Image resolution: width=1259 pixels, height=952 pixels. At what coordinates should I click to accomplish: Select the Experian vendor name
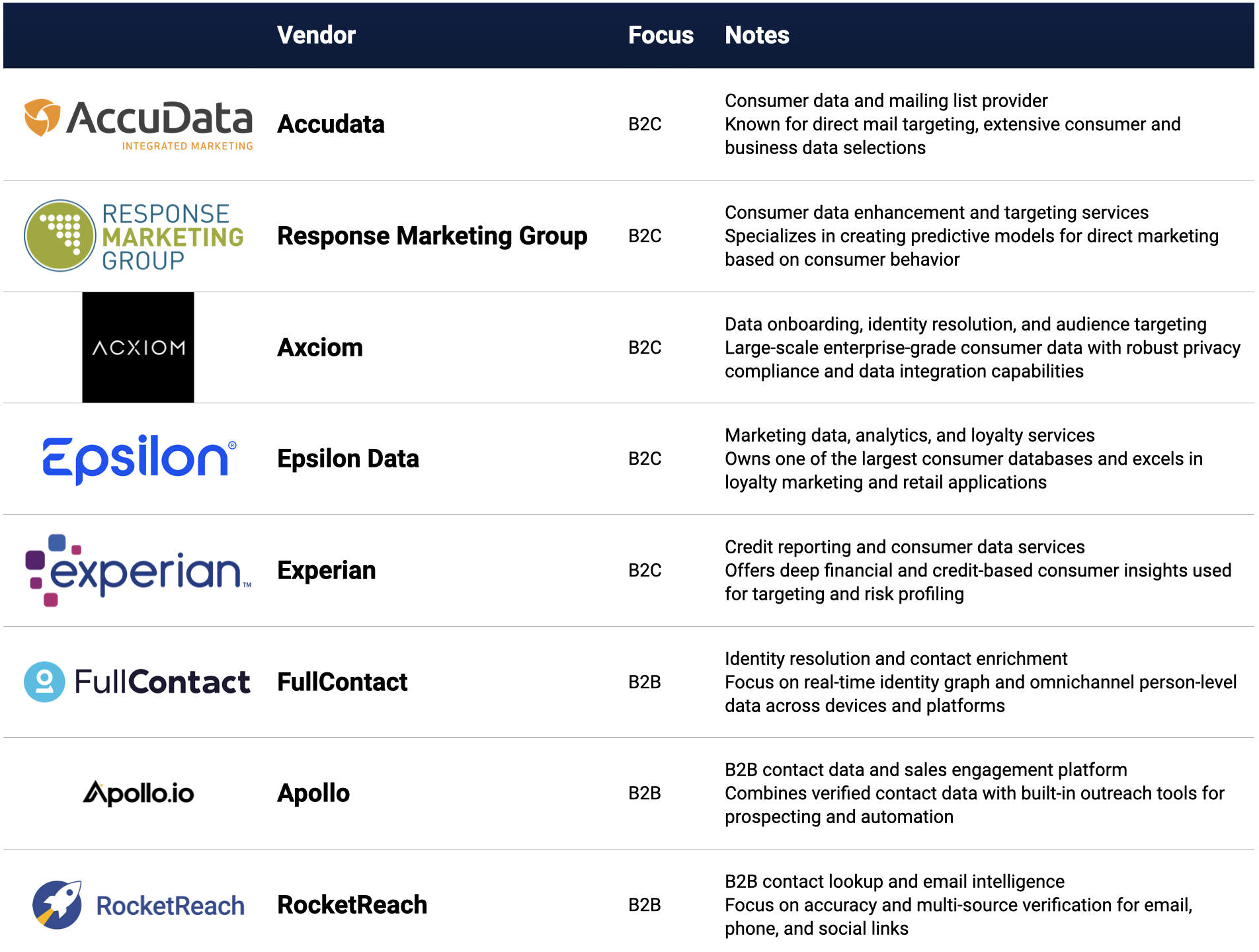point(327,571)
